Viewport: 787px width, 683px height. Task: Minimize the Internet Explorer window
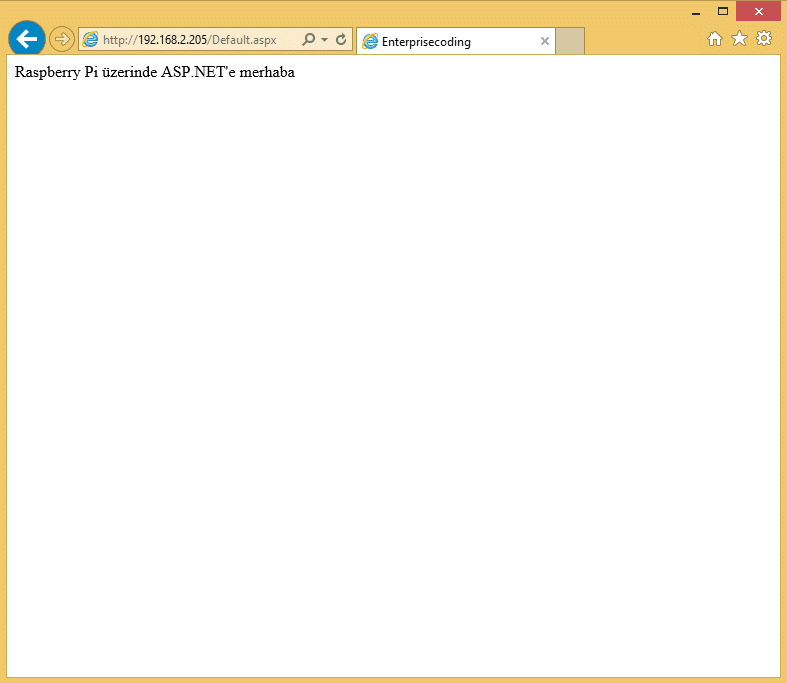tap(696, 12)
